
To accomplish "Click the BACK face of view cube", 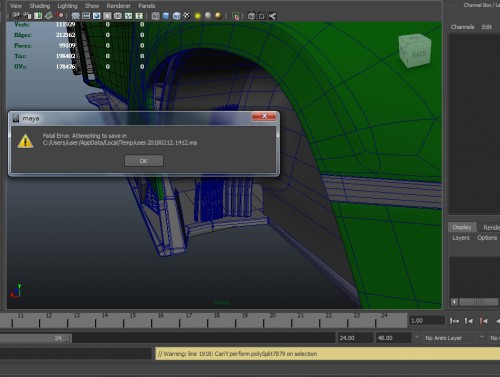I will tap(419, 54).
